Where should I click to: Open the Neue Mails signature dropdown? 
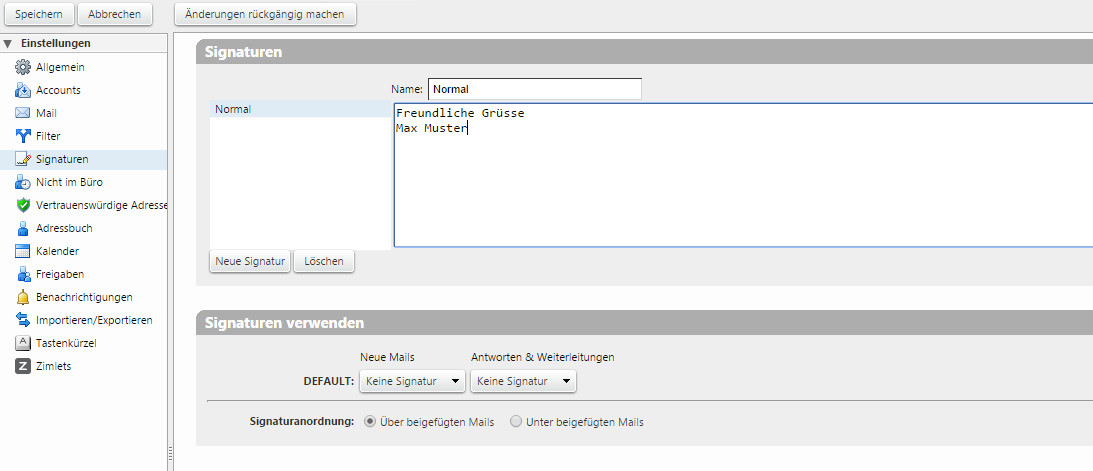click(412, 381)
